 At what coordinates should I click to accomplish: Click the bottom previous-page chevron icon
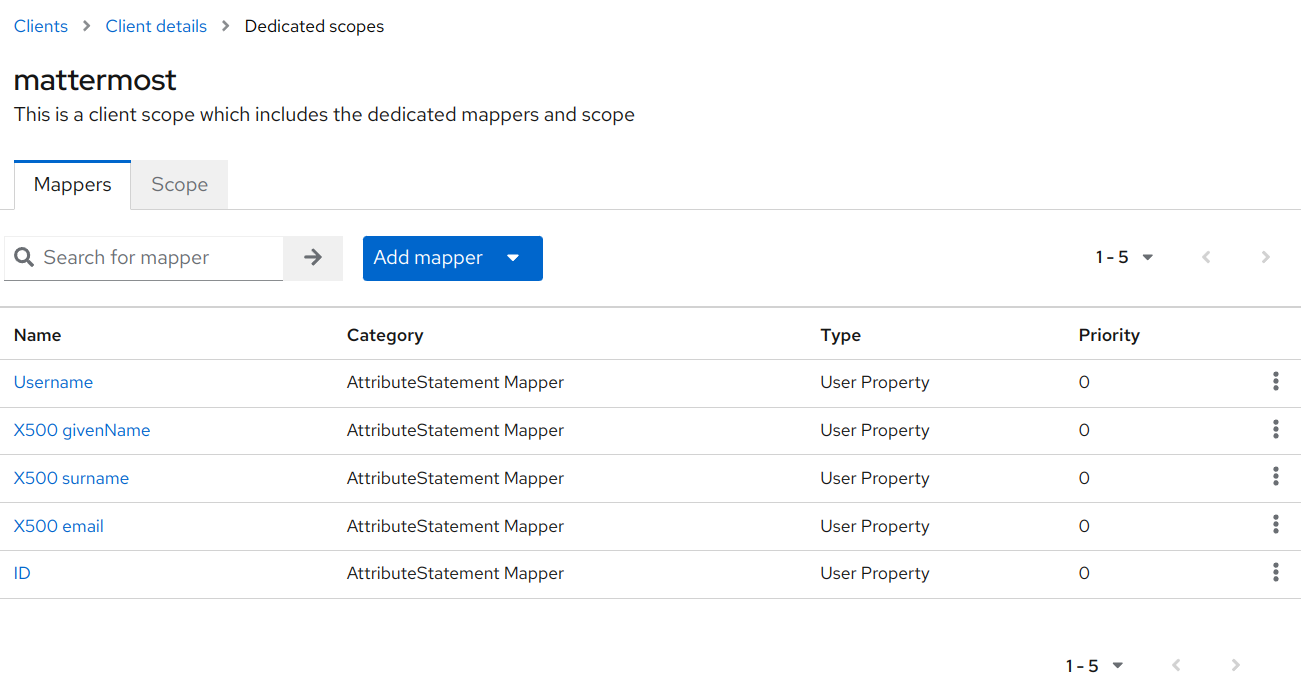pos(1175,664)
